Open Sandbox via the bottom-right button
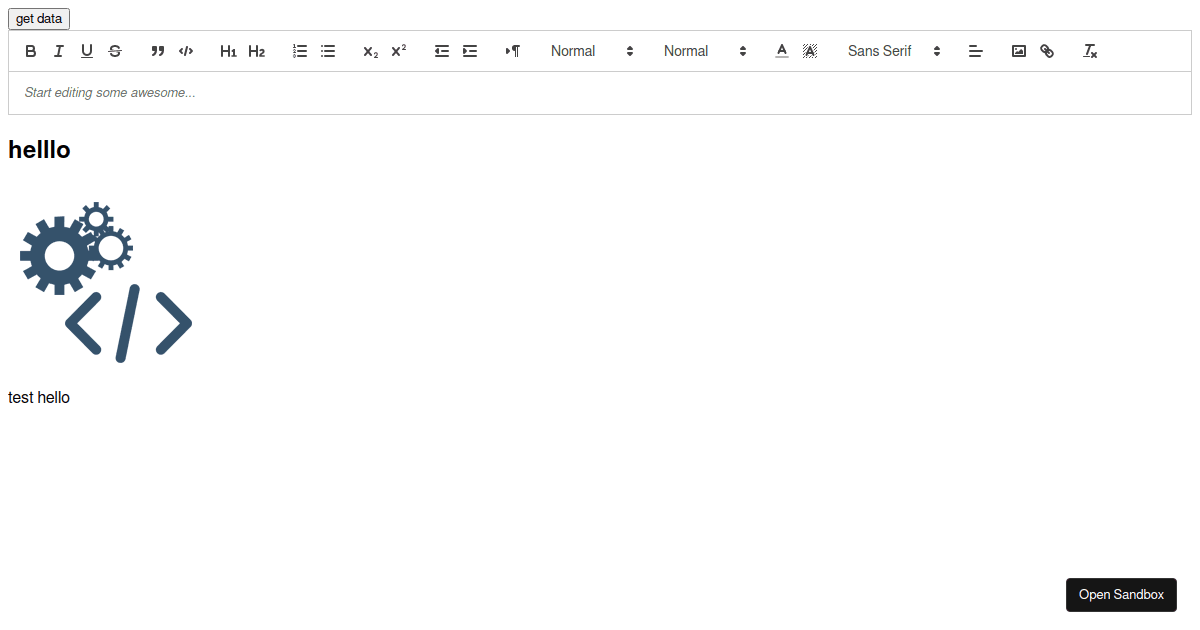This screenshot has height=630, width=1200. 1121,594
